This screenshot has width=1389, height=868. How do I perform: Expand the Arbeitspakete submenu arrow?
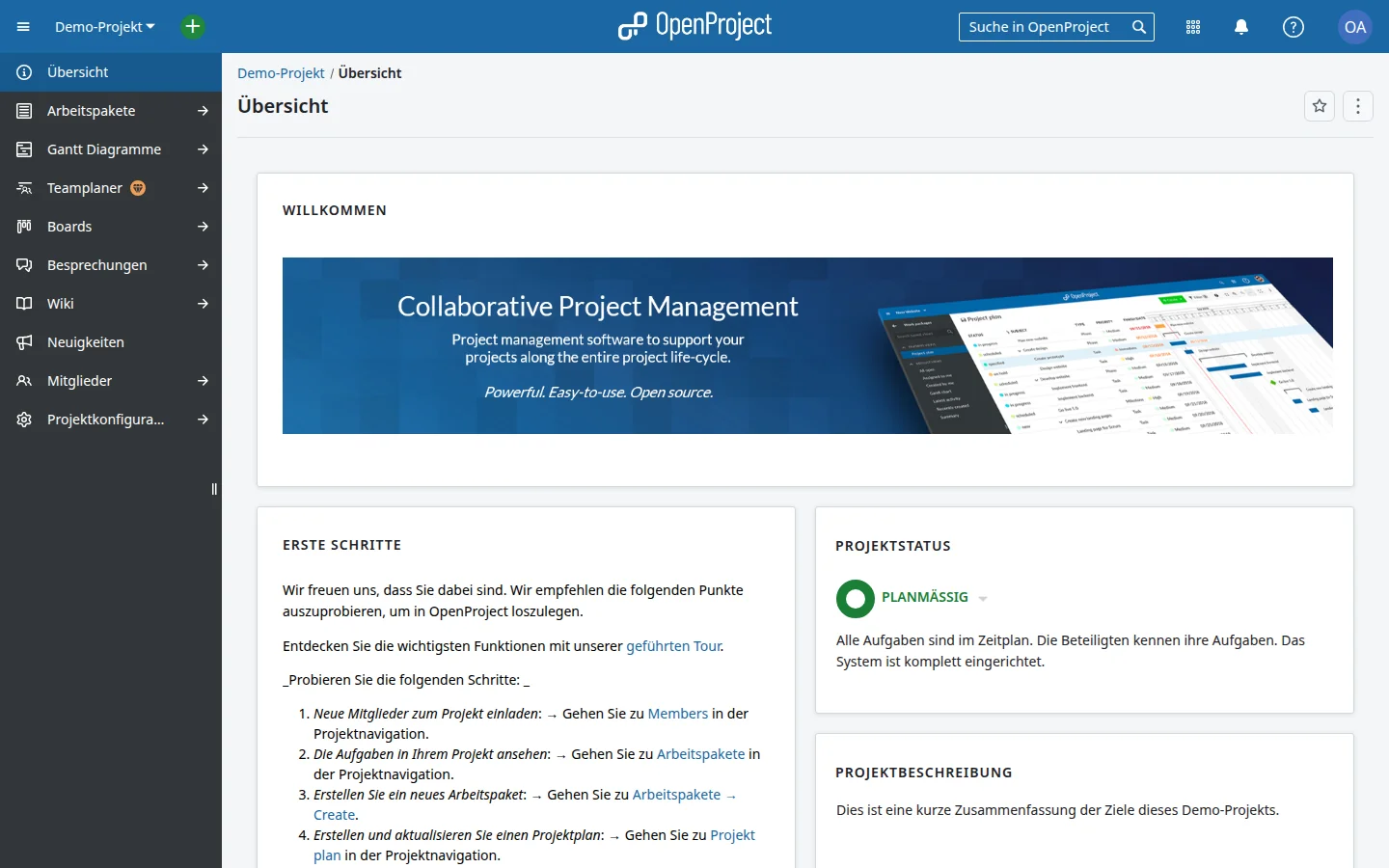click(203, 111)
